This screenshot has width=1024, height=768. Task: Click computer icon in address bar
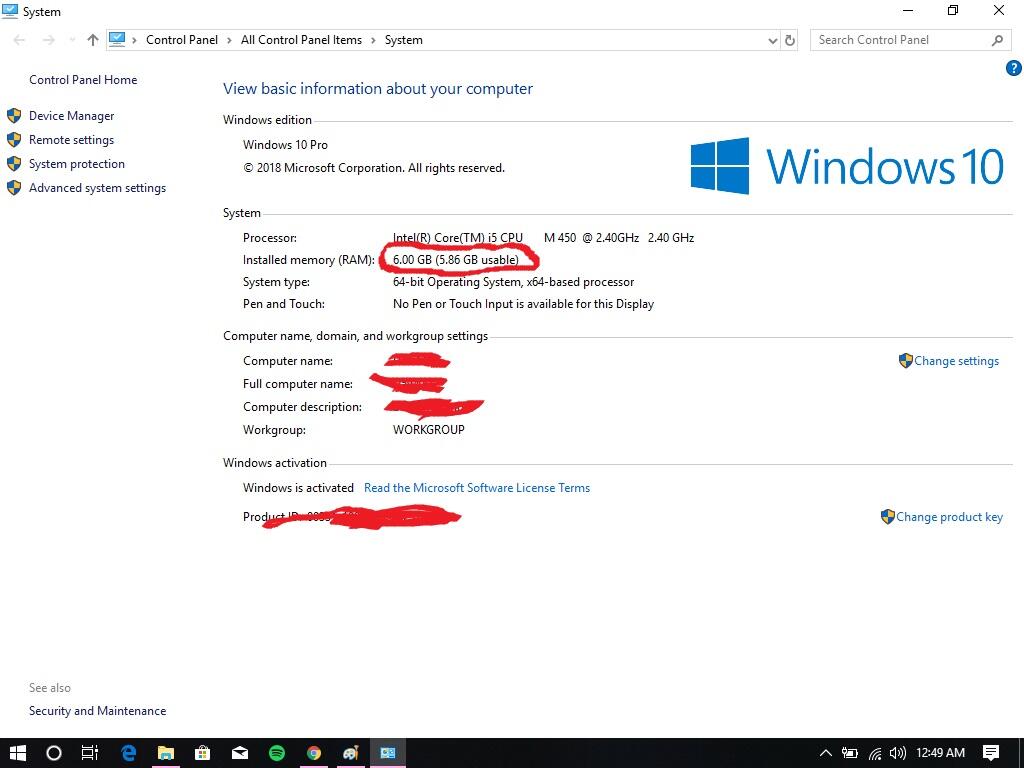[x=117, y=40]
